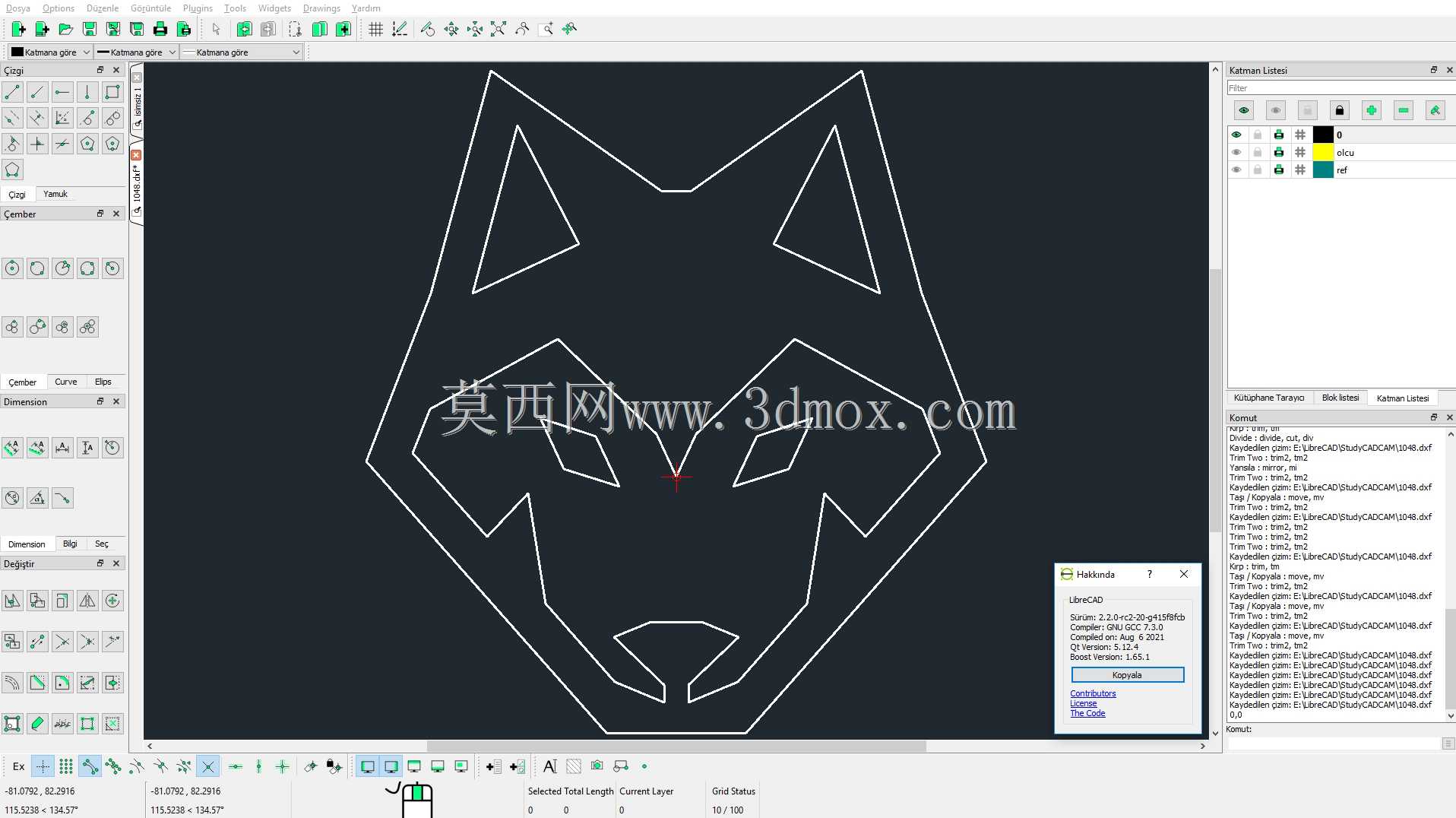Select the center-point circle tool
Screen dimensions: 1456x818
point(12,268)
